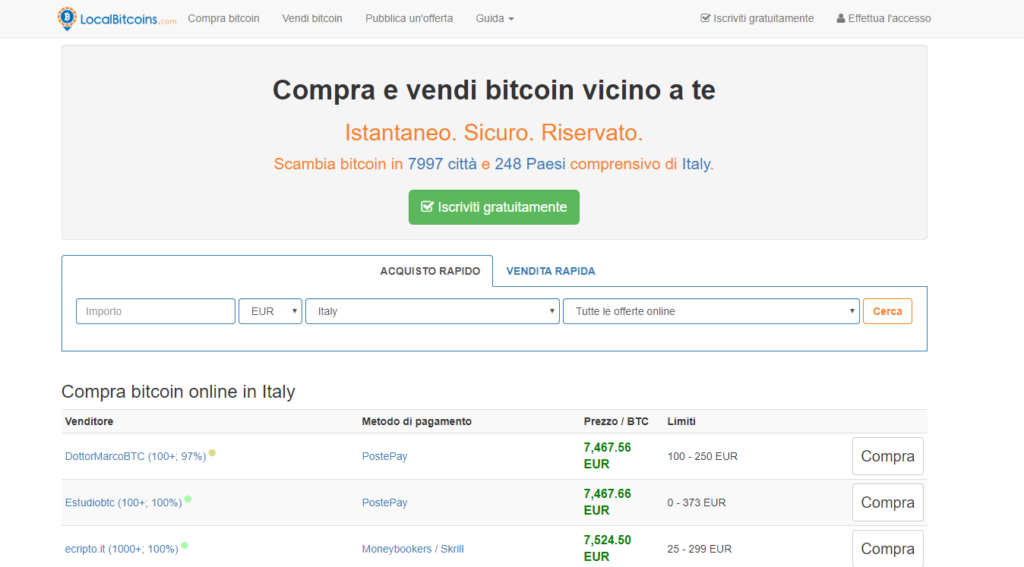Click the Metodo di pagamento column header
The width and height of the screenshot is (1024, 567).
[417, 421]
